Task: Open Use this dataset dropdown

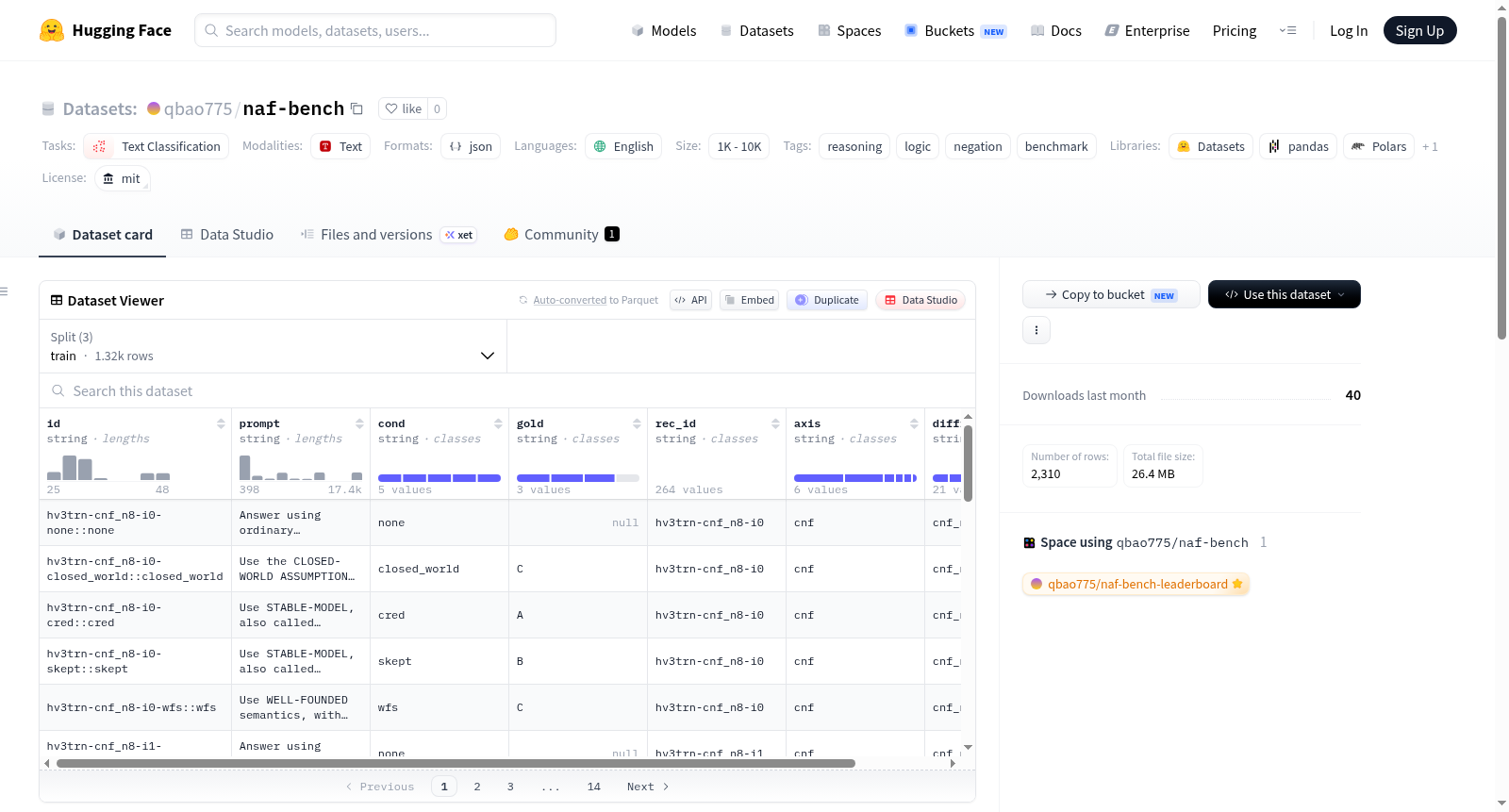Action: pyautogui.click(x=1285, y=294)
